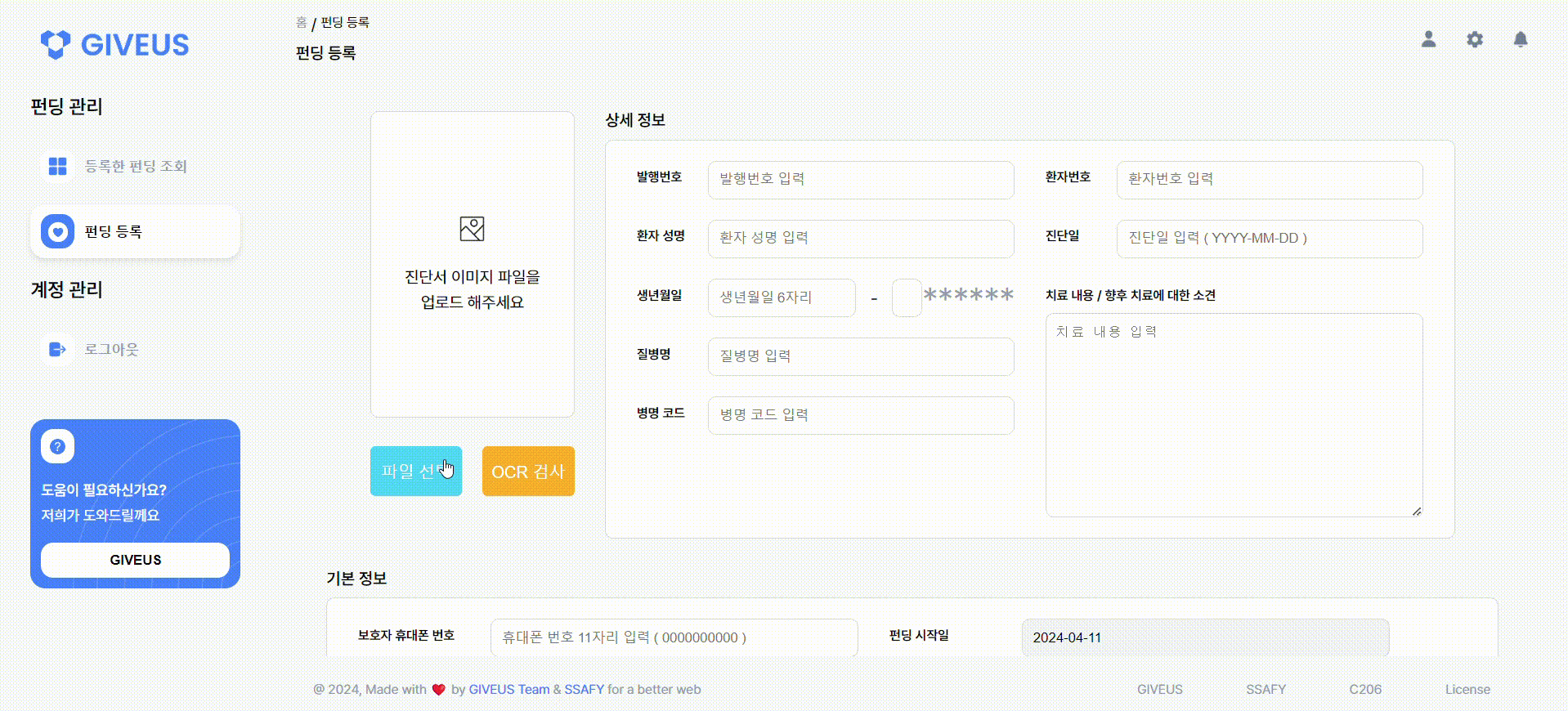Go to 홈 breadcrumb link
The height and width of the screenshot is (711, 1568).
[301, 22]
